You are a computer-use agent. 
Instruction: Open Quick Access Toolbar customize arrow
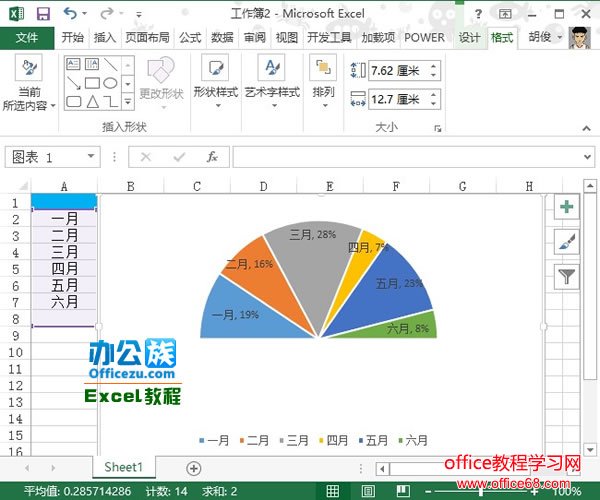139,15
